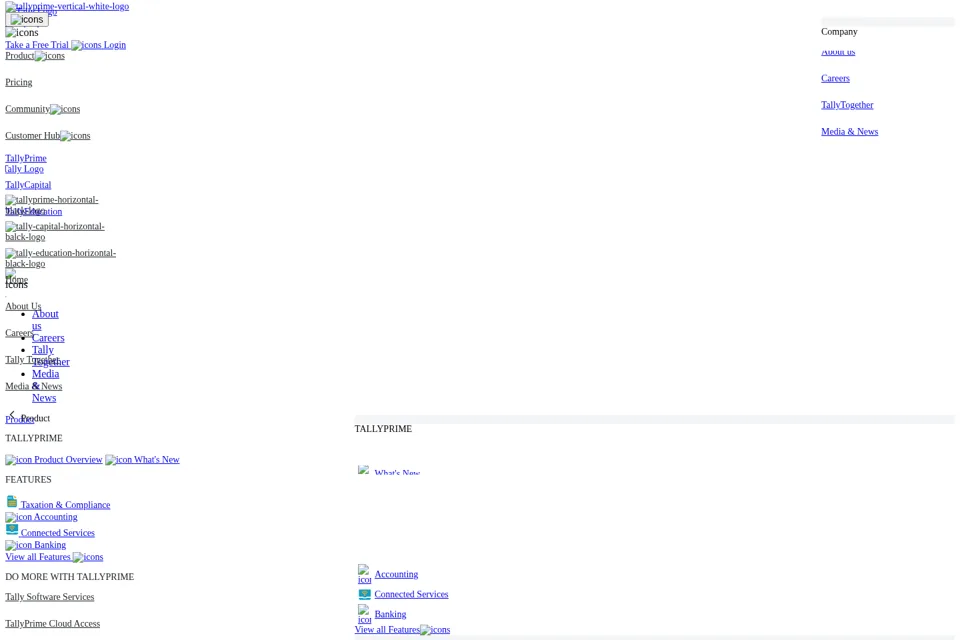Click the Connected Services icon in the FEATURES list
The height and width of the screenshot is (640, 960).
(x=12, y=530)
